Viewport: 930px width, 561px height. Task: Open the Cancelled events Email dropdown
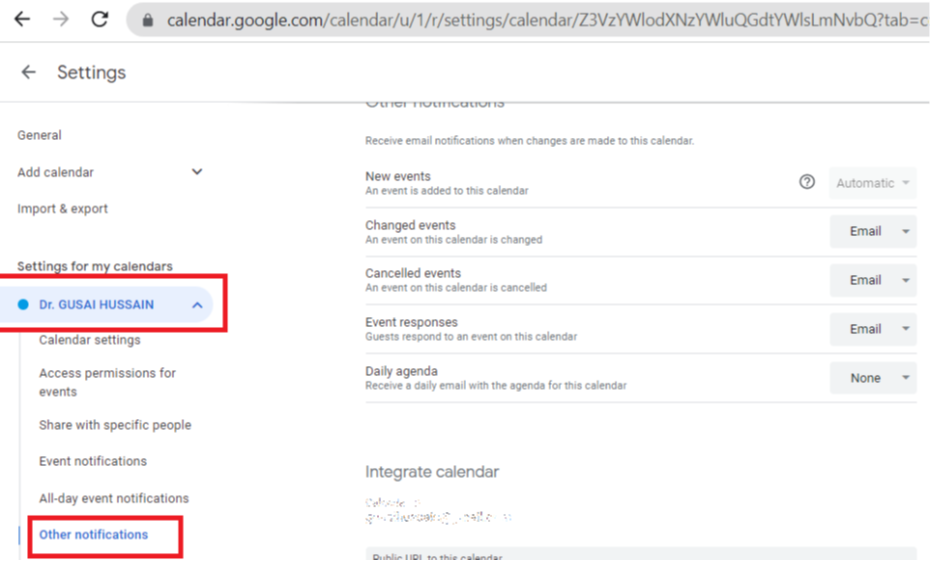click(873, 280)
